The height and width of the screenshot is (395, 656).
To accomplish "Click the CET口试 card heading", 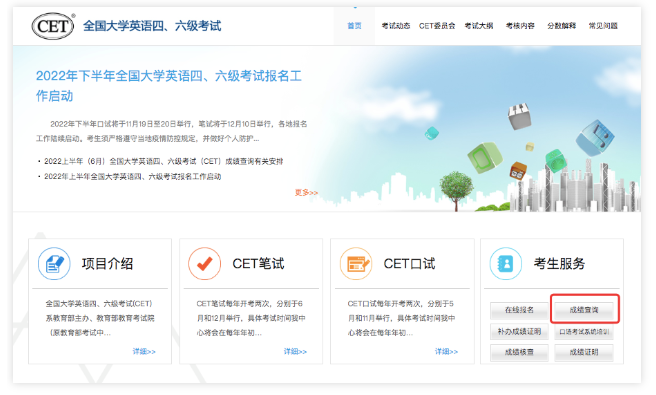I will click(x=409, y=264).
